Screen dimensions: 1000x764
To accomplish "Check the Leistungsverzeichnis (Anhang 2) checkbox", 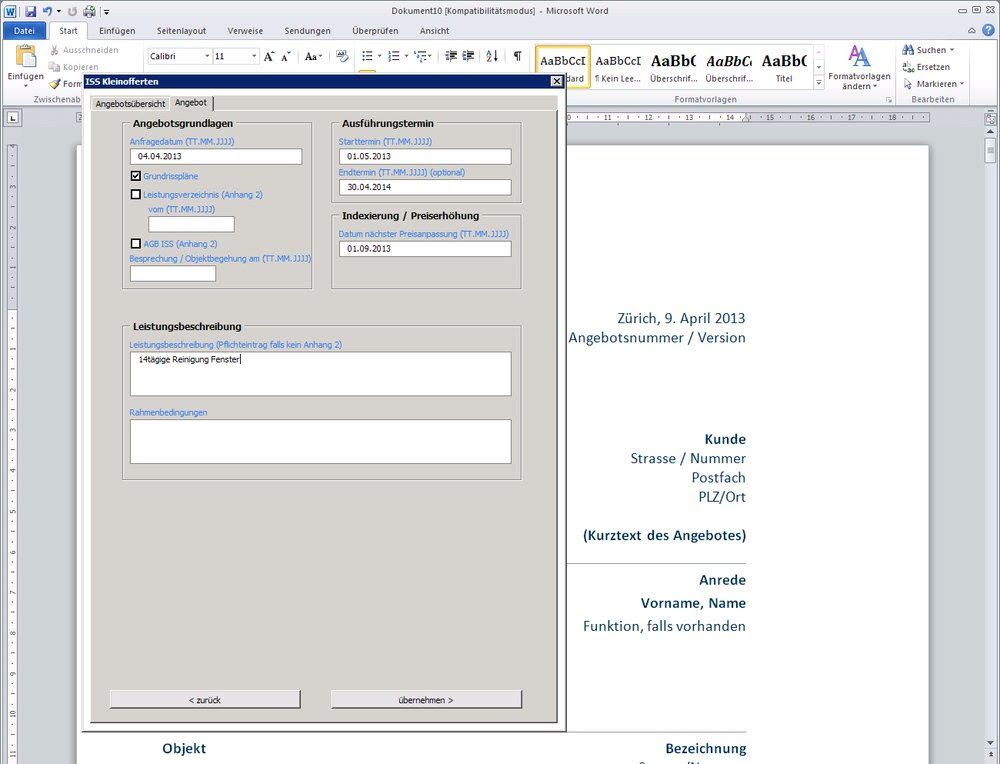I will pos(135,195).
